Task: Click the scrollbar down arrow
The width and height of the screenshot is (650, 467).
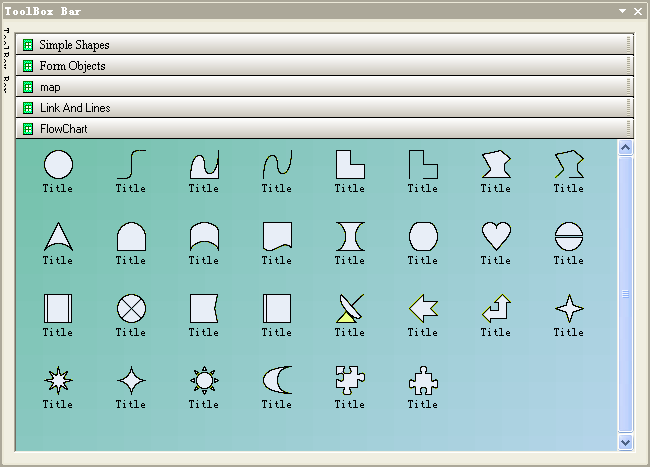Action: (x=626, y=442)
